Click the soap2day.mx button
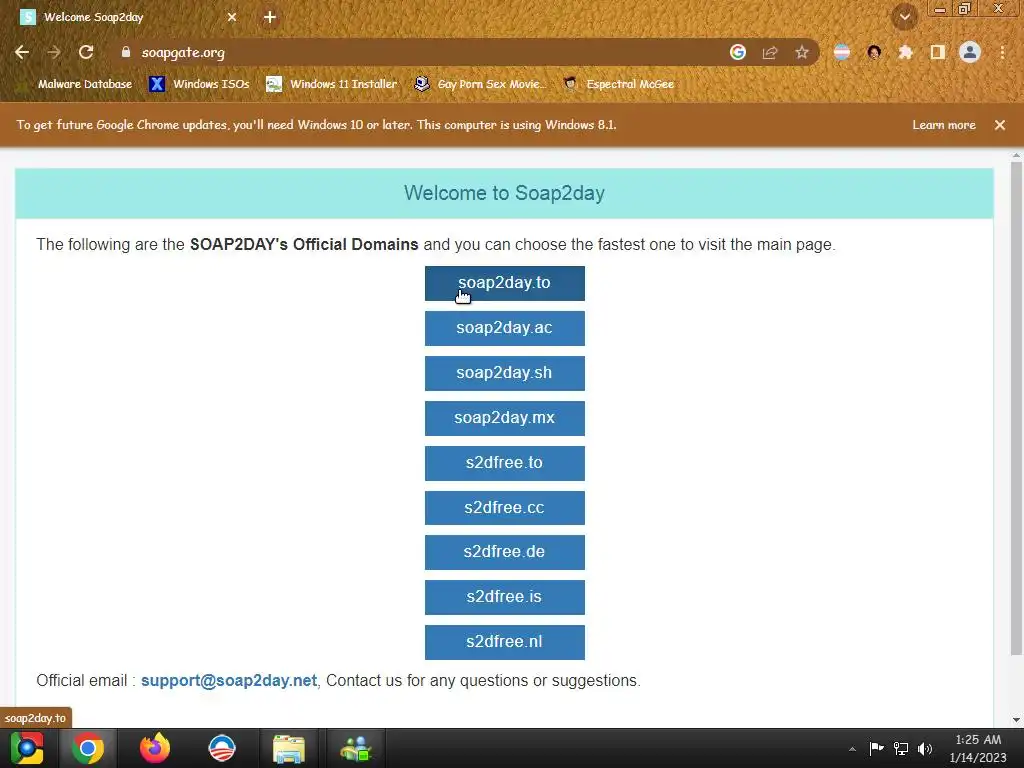This screenshot has height=768, width=1024. (x=504, y=418)
